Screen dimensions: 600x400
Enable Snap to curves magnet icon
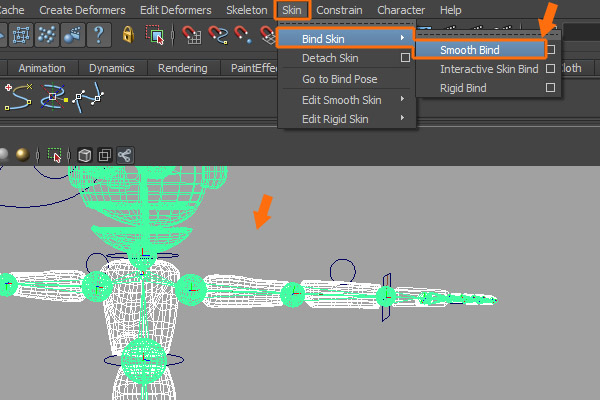tap(218, 35)
